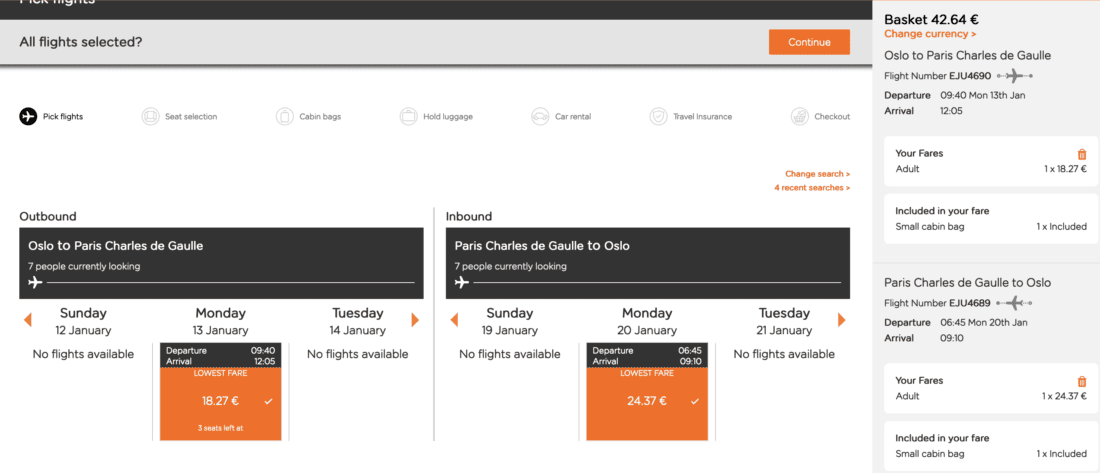Click the Cabin bags step icon
This screenshot has height=473, width=1100.
pos(285,116)
